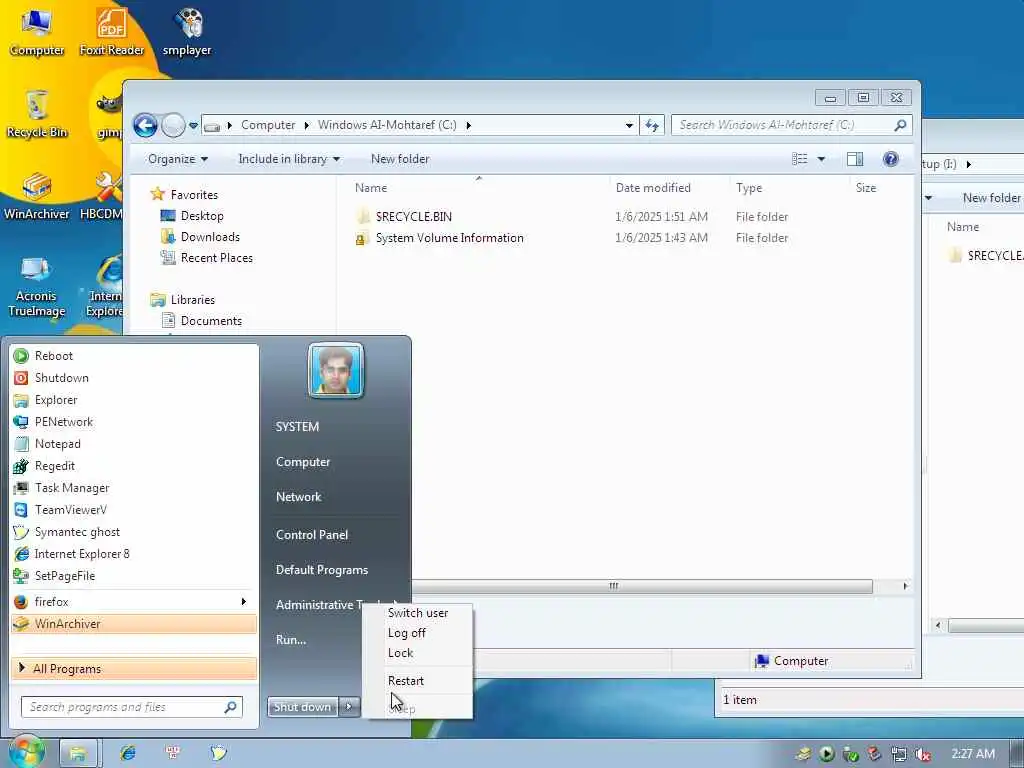1024x768 pixels.
Task: Launch Acronis TrueImage desktop icon
Action: tap(37, 286)
